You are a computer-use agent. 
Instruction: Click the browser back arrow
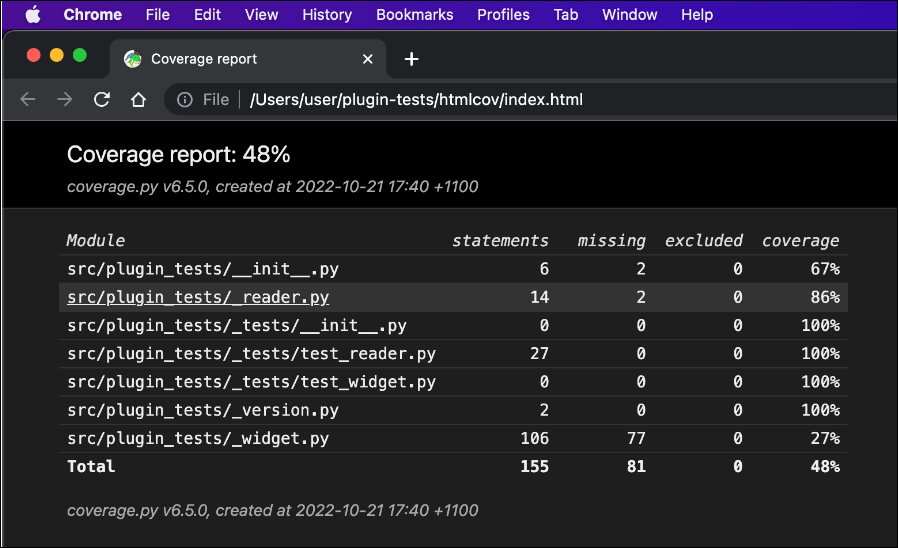point(28,100)
